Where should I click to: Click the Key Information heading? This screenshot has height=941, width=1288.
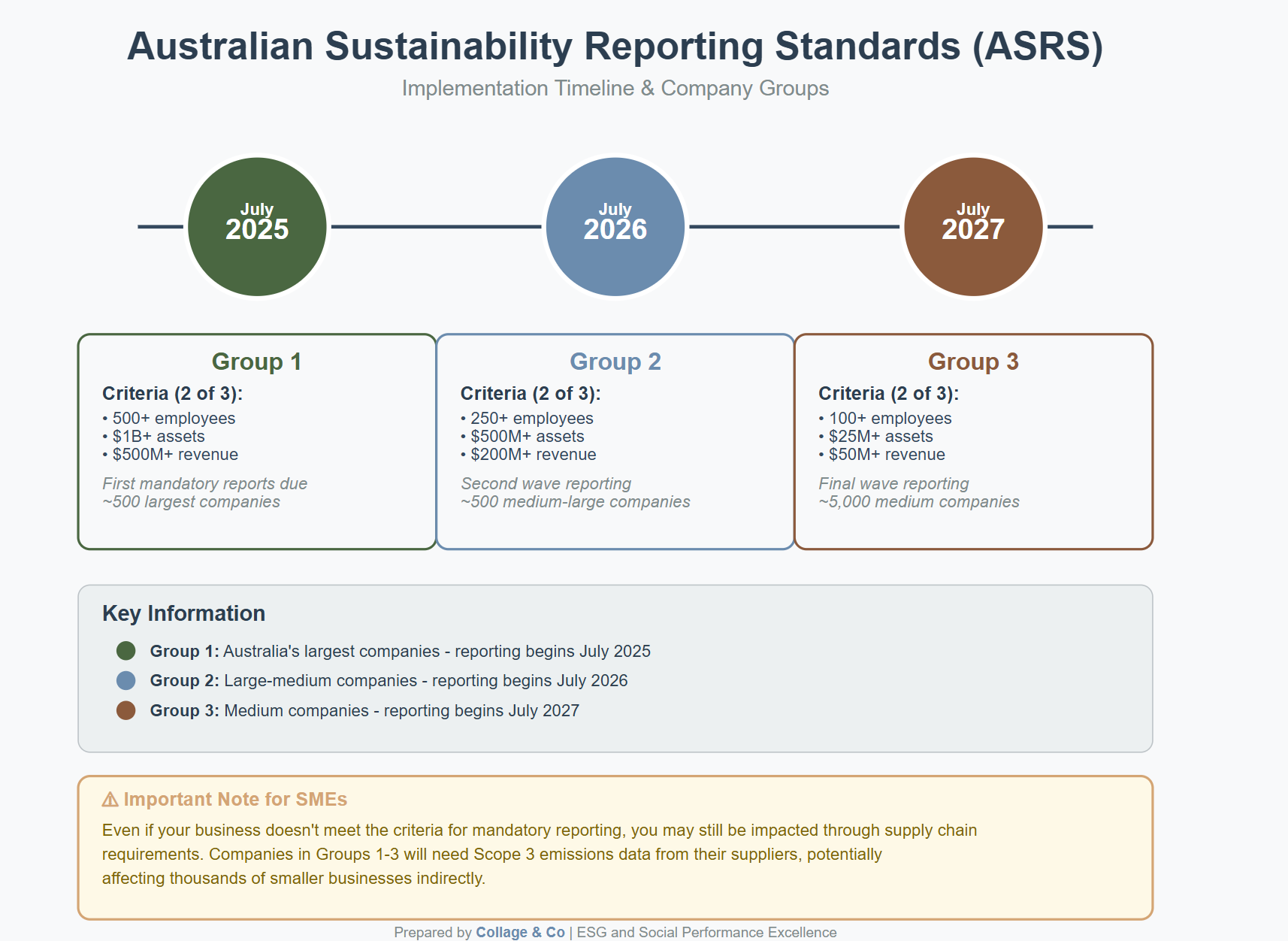coord(183,613)
